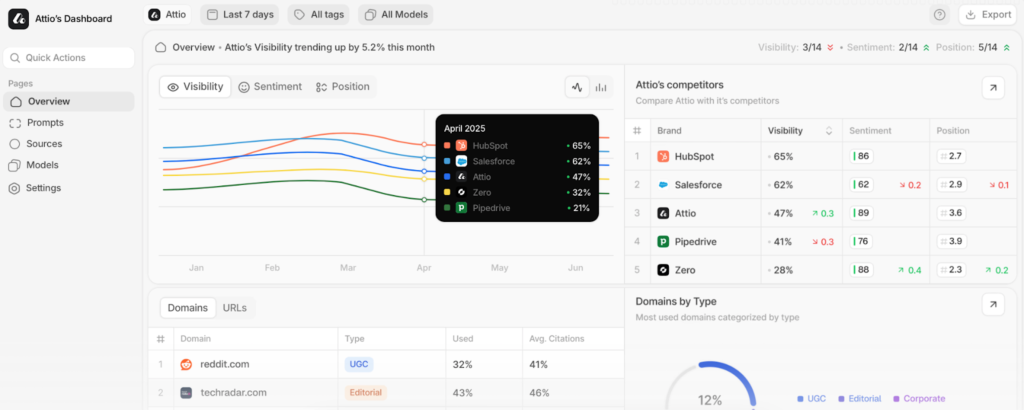
Task: Click the help question mark icon
Action: tap(939, 14)
